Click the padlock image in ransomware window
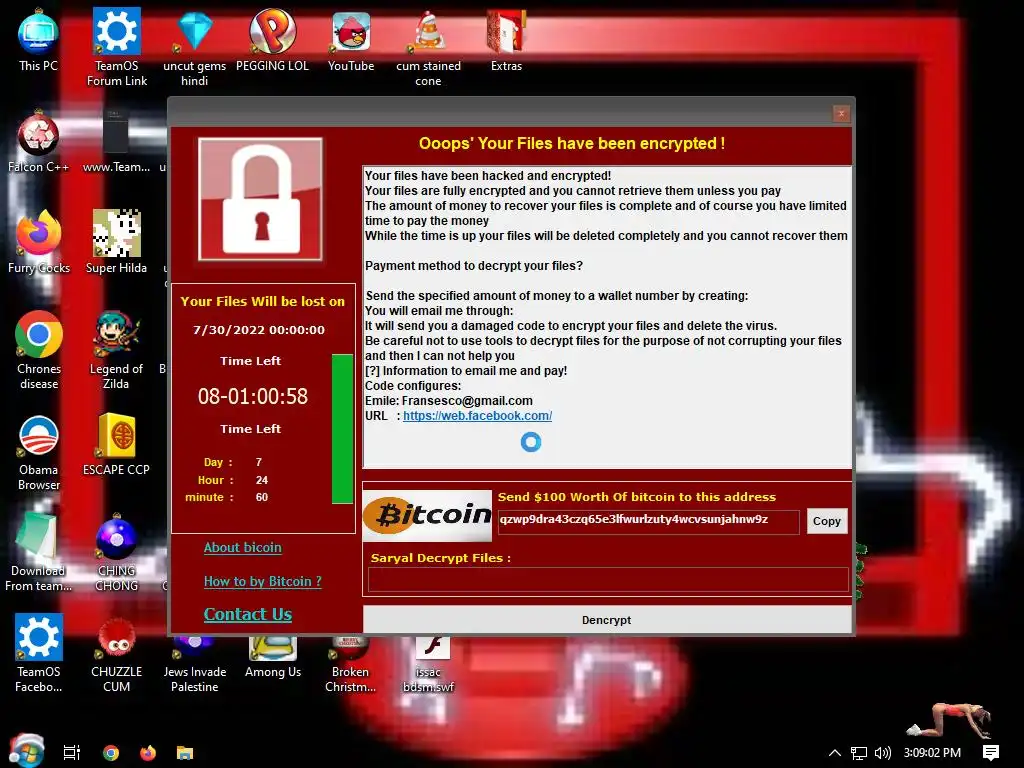Screen dimensions: 1024x768 (260, 199)
